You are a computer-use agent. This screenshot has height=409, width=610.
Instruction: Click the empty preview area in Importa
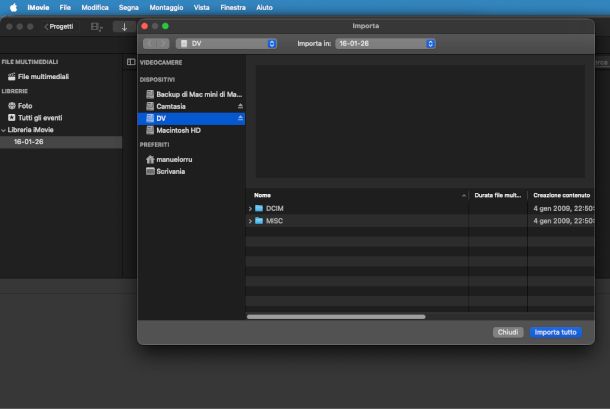(420, 121)
